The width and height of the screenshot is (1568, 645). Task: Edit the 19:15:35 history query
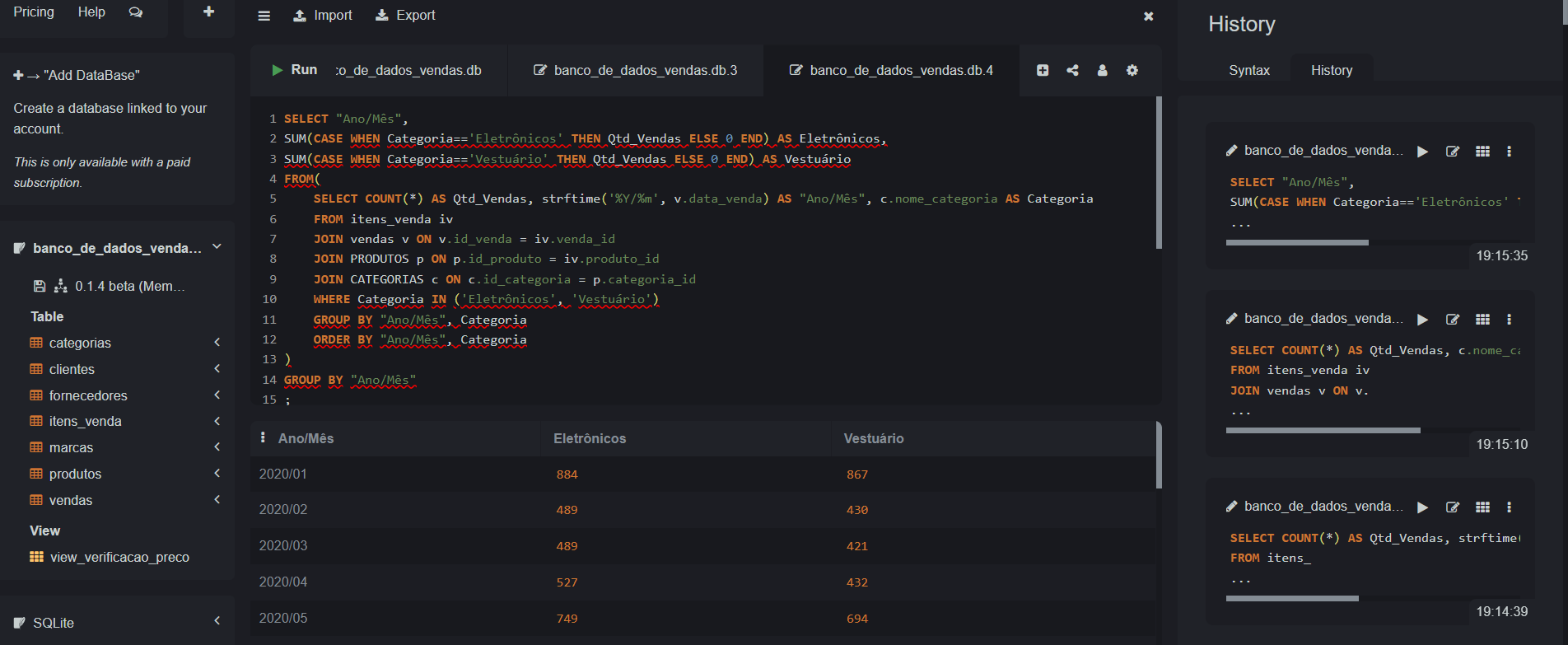(1453, 152)
